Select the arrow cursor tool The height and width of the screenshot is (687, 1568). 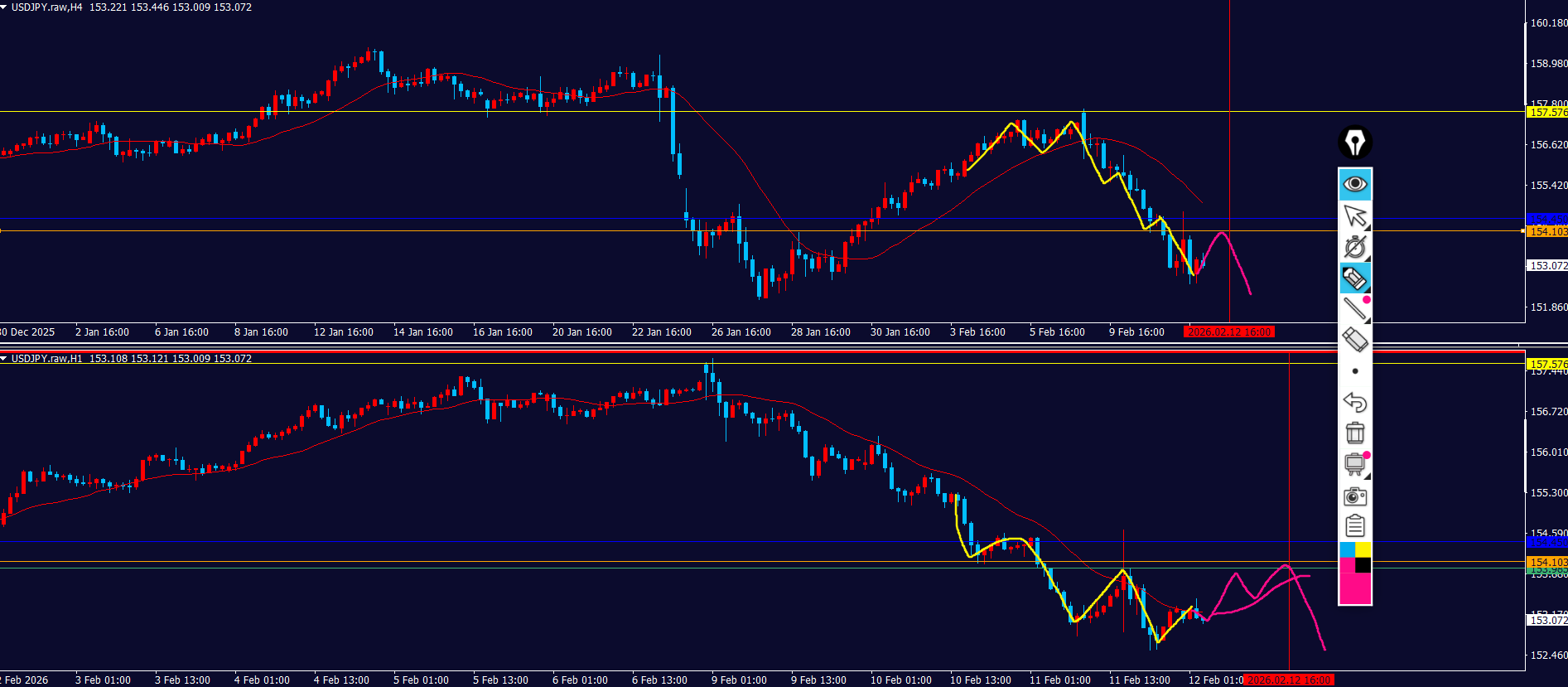point(1354,215)
